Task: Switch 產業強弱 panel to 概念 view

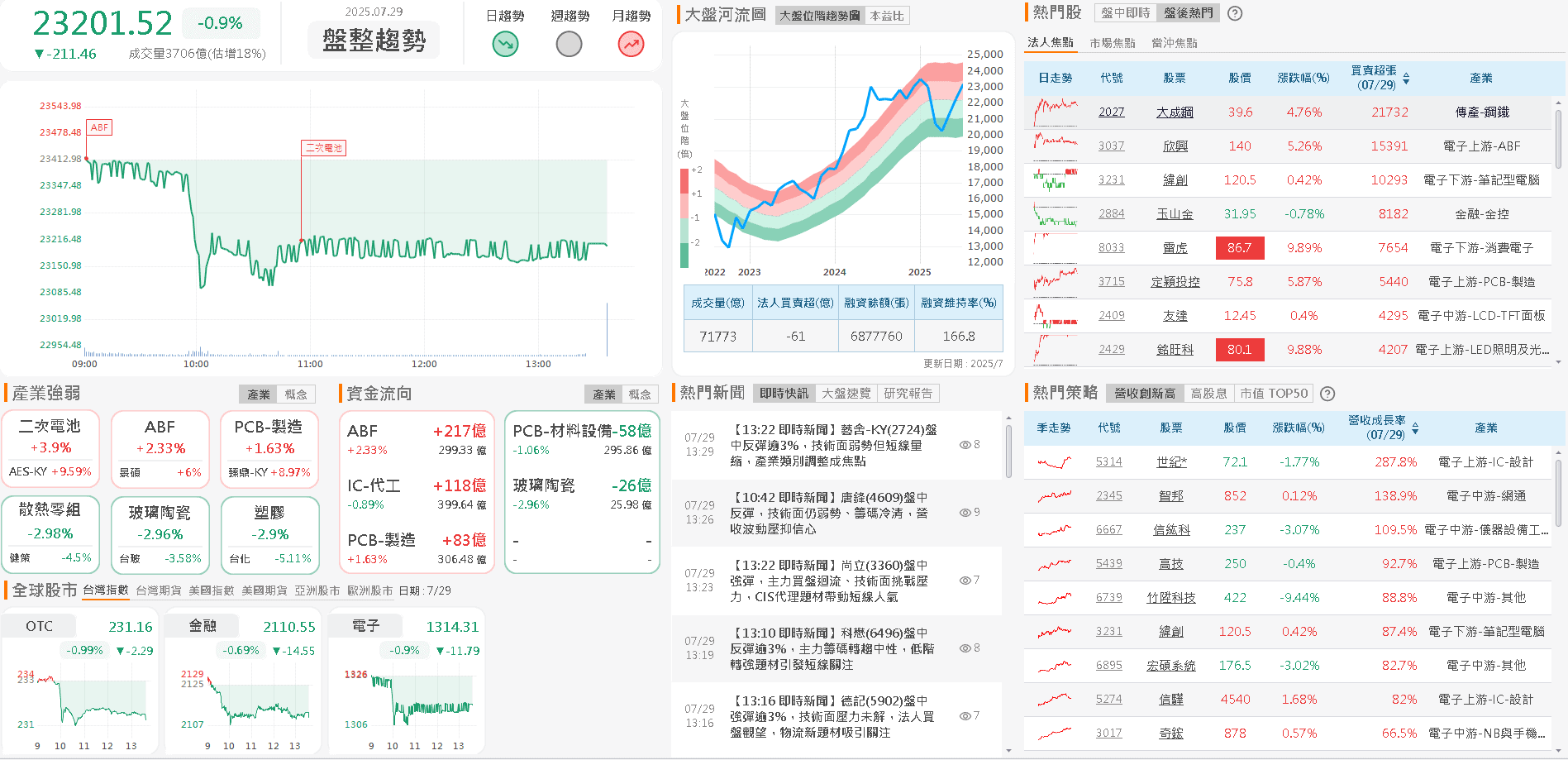Action: pyautogui.click(x=298, y=394)
